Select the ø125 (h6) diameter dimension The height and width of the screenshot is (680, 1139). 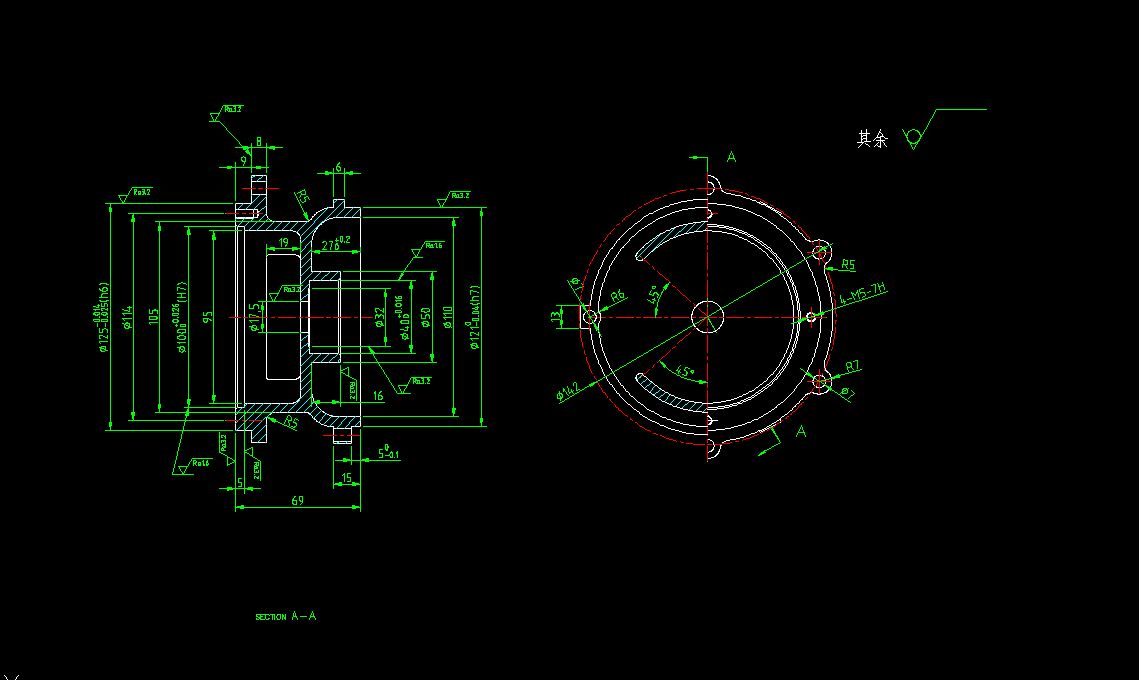(x=102, y=317)
